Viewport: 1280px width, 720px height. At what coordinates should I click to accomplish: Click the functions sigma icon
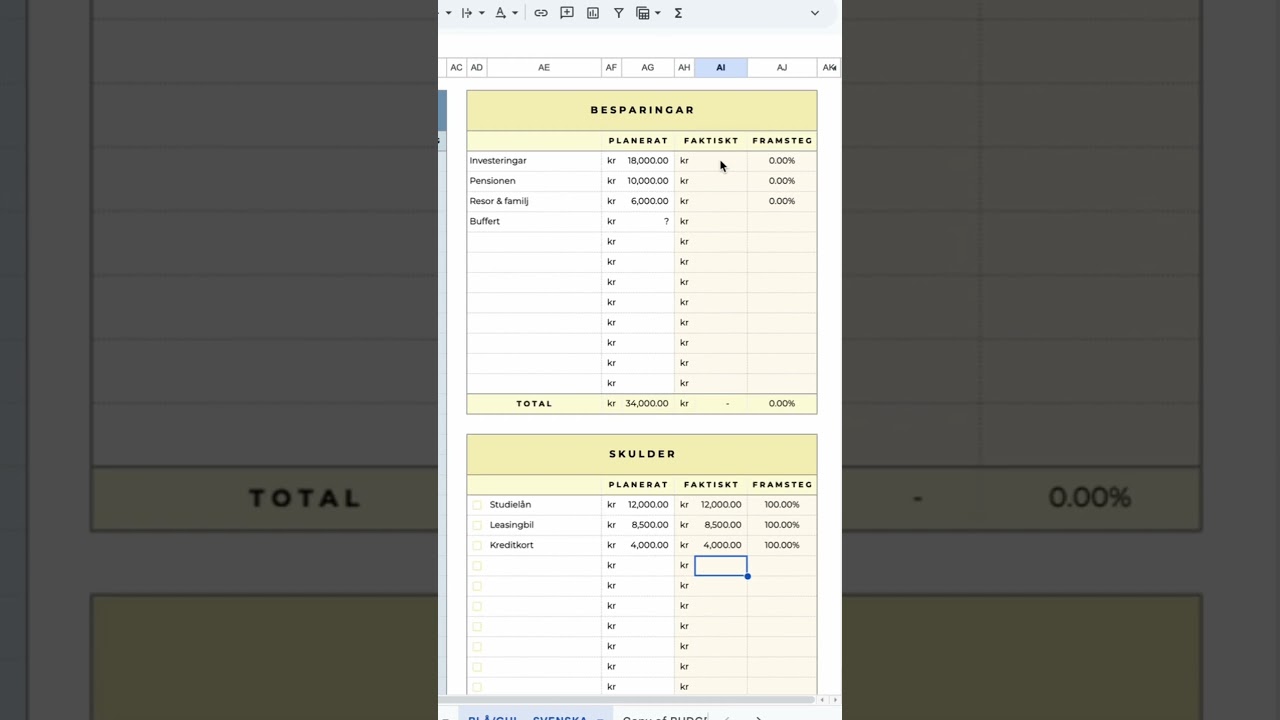(x=678, y=13)
